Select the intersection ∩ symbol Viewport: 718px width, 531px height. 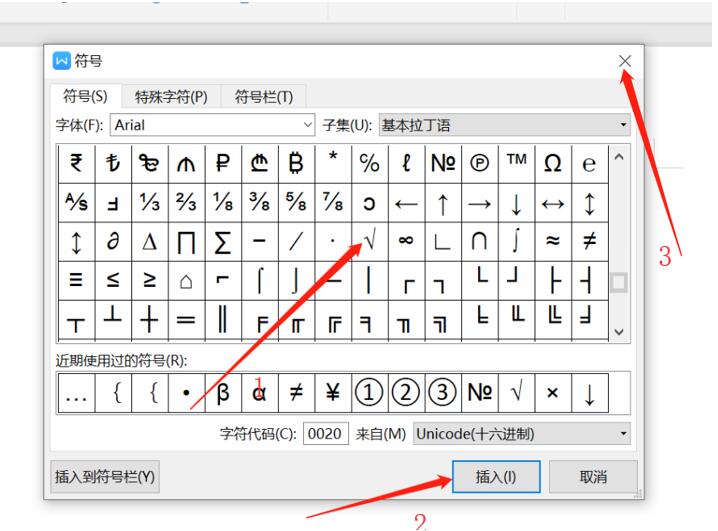point(479,242)
